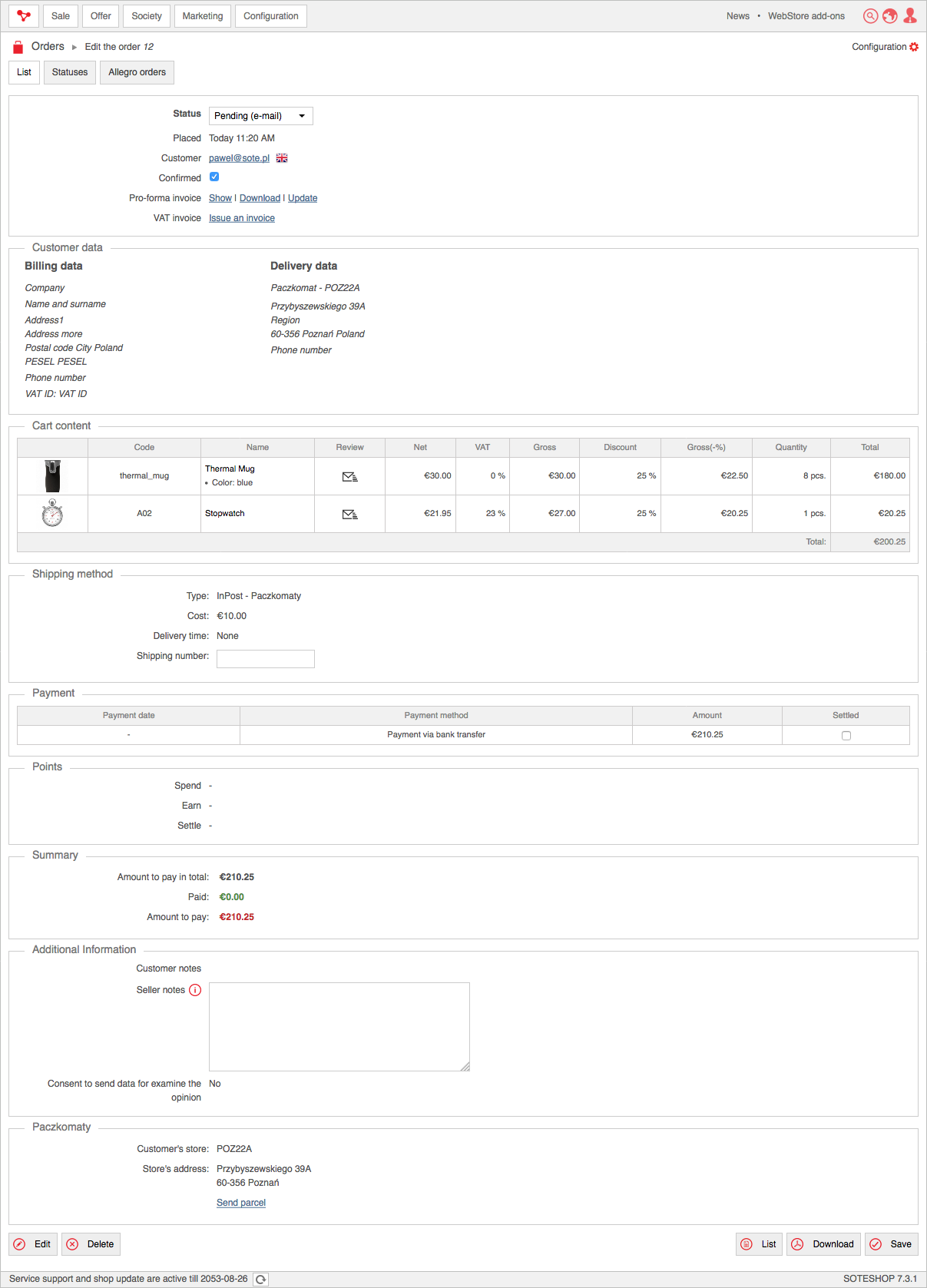Click the €180.00 Thermal Mug total

point(889,476)
